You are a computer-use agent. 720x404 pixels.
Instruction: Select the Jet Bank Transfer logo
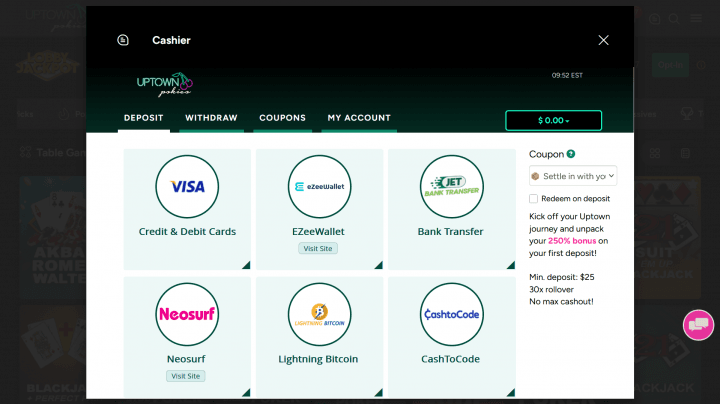(x=452, y=186)
